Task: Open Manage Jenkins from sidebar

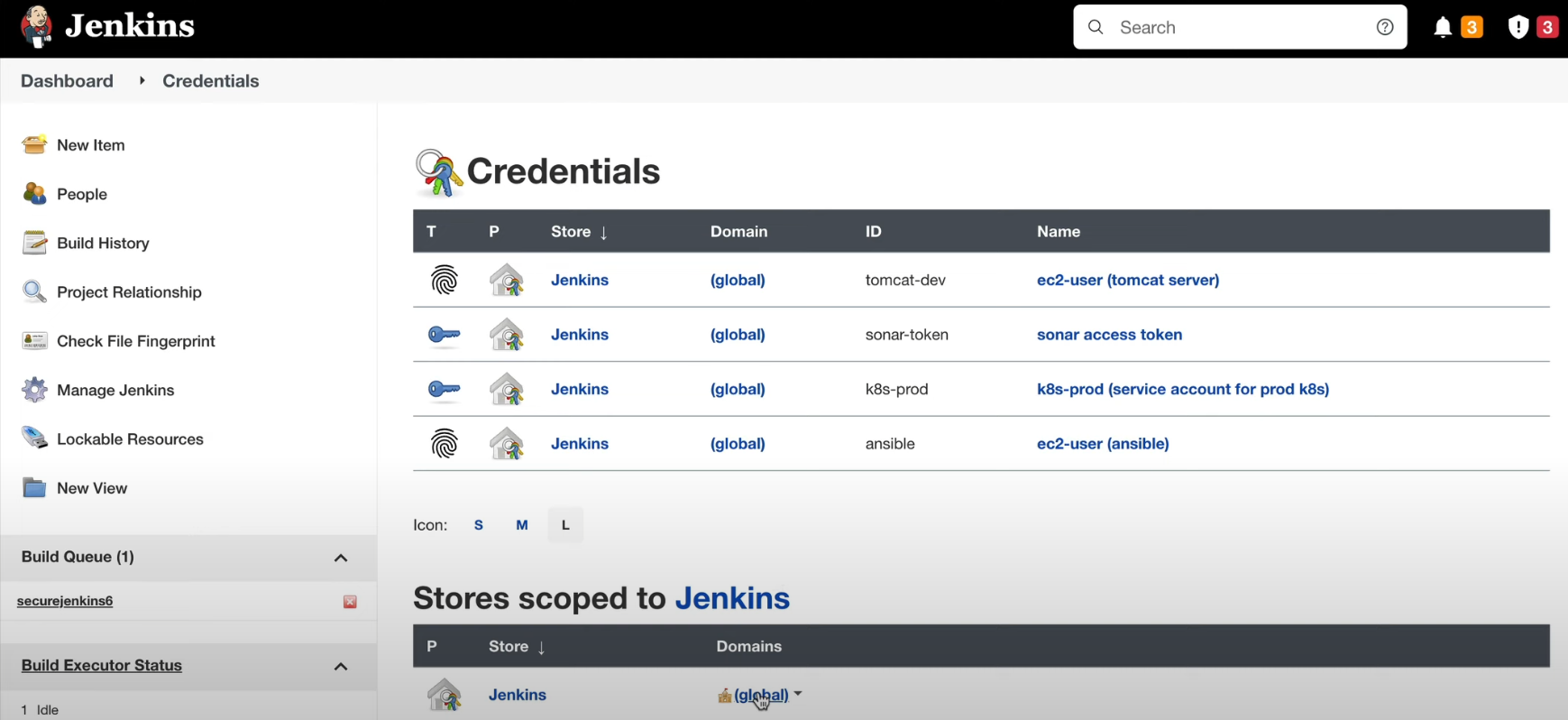Action: (x=115, y=390)
